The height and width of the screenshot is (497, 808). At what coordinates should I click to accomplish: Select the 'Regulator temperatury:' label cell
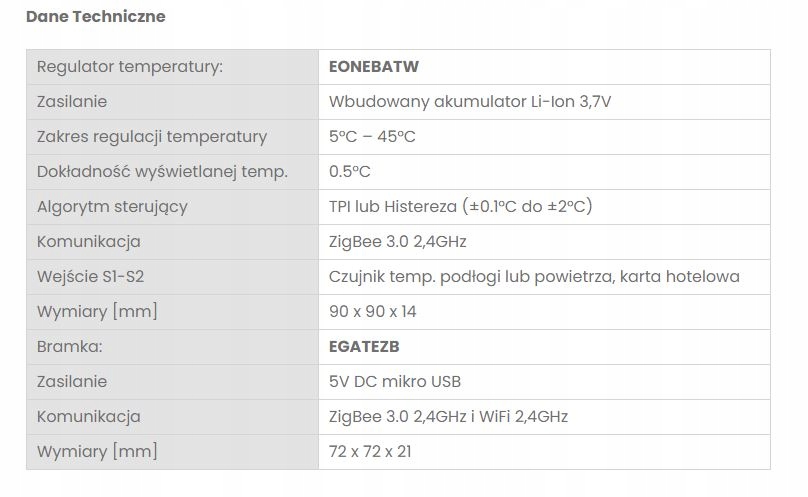pyautogui.click(x=129, y=67)
